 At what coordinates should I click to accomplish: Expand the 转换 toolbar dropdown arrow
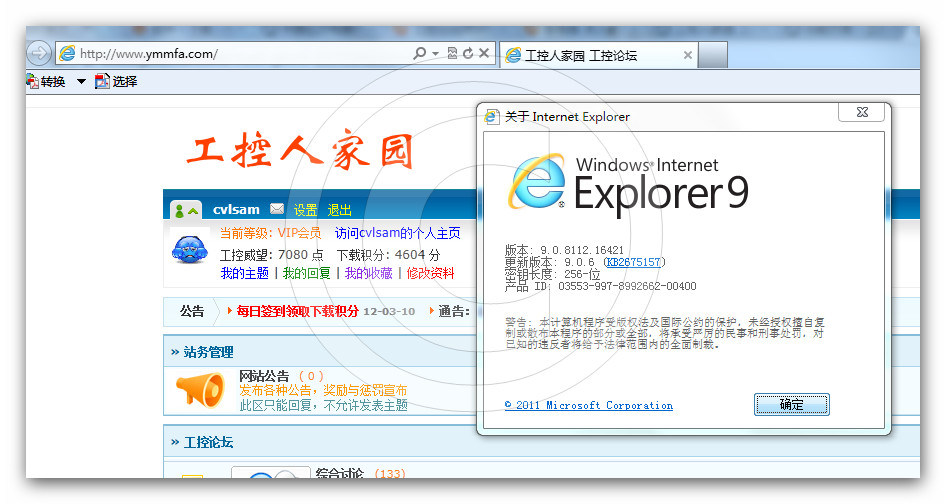point(81,82)
